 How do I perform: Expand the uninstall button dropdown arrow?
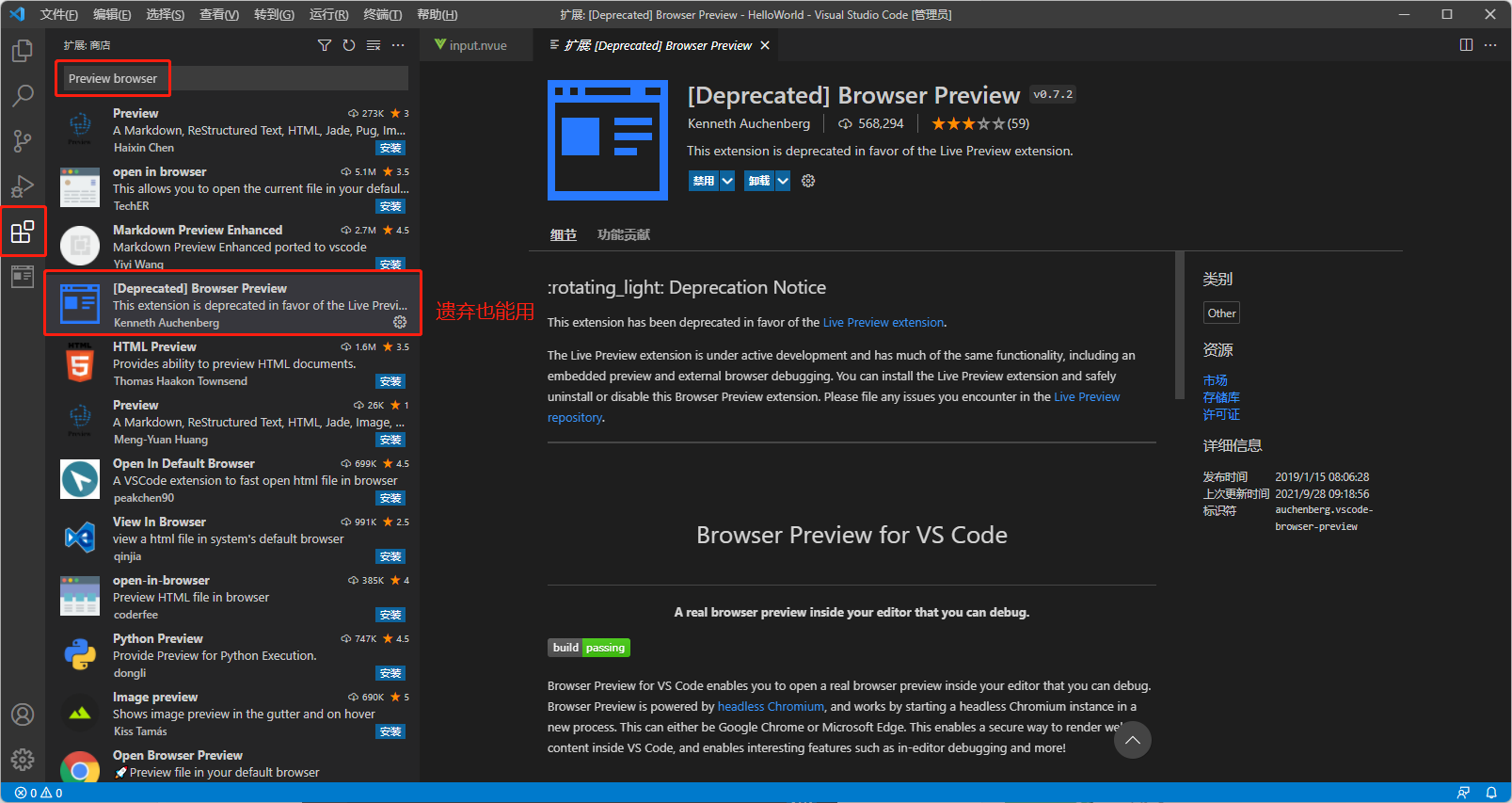click(x=783, y=181)
